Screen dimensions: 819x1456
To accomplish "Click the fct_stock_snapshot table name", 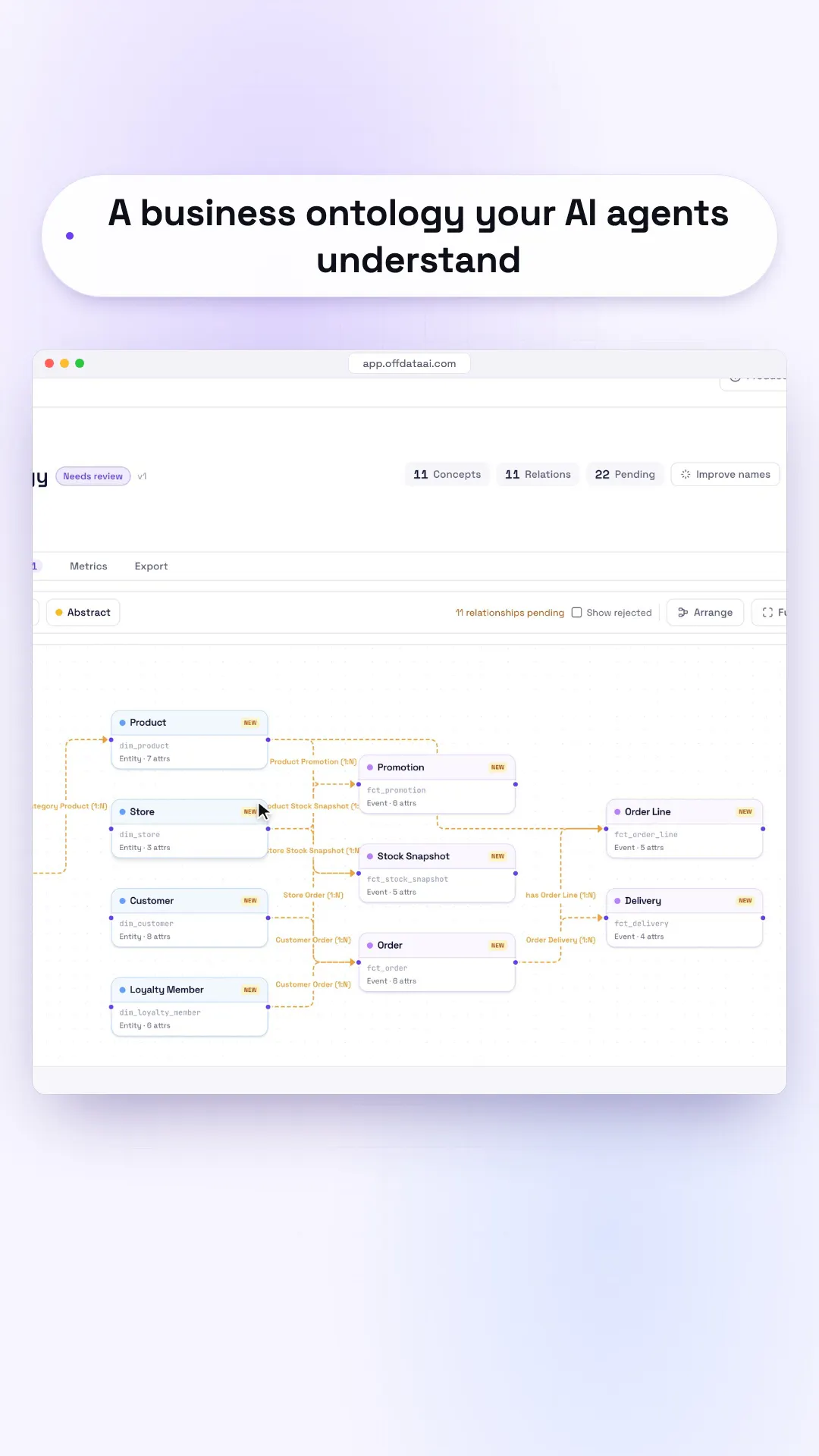I will pyautogui.click(x=407, y=880).
